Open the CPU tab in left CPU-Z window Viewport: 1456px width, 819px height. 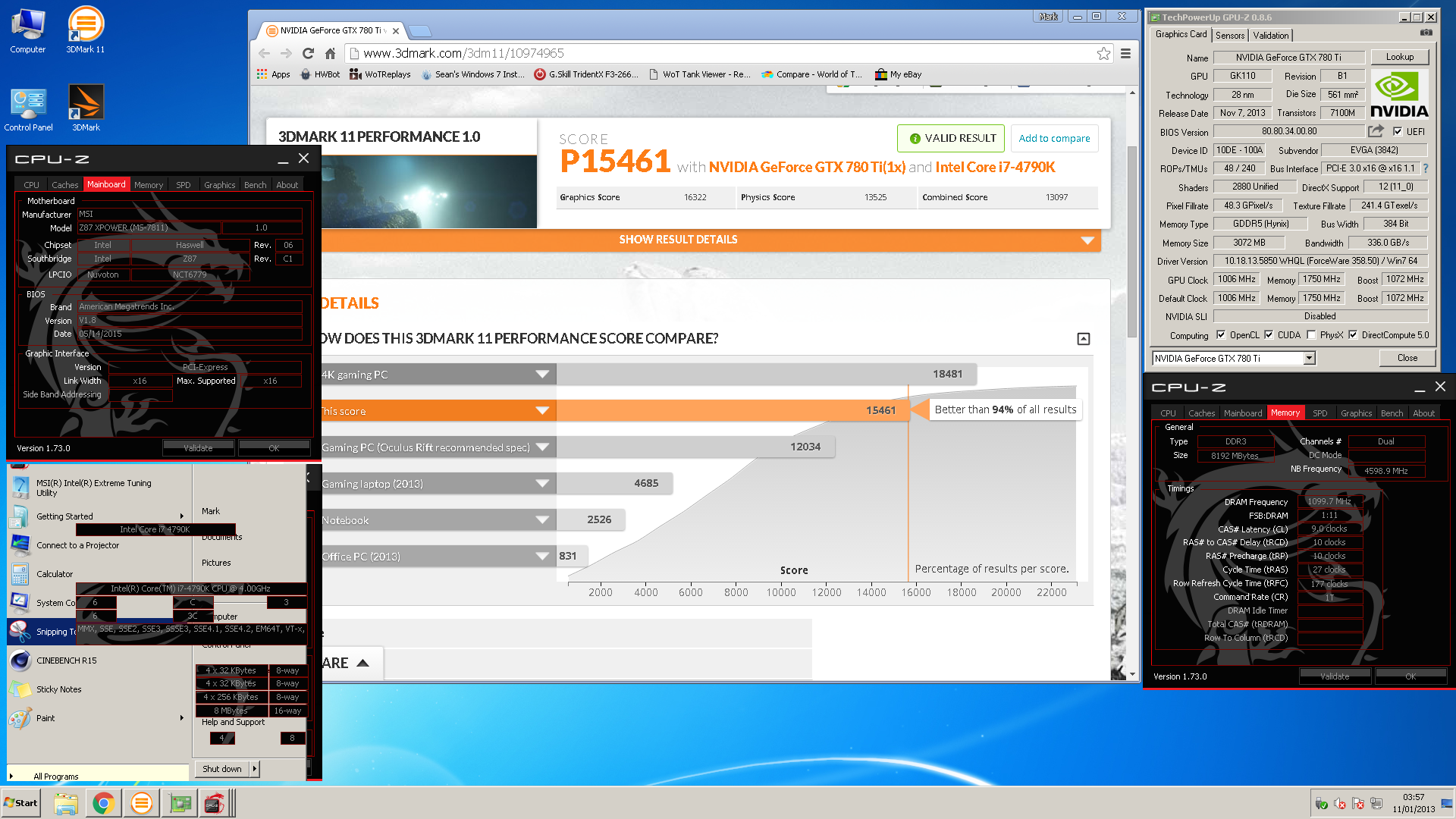[31, 184]
